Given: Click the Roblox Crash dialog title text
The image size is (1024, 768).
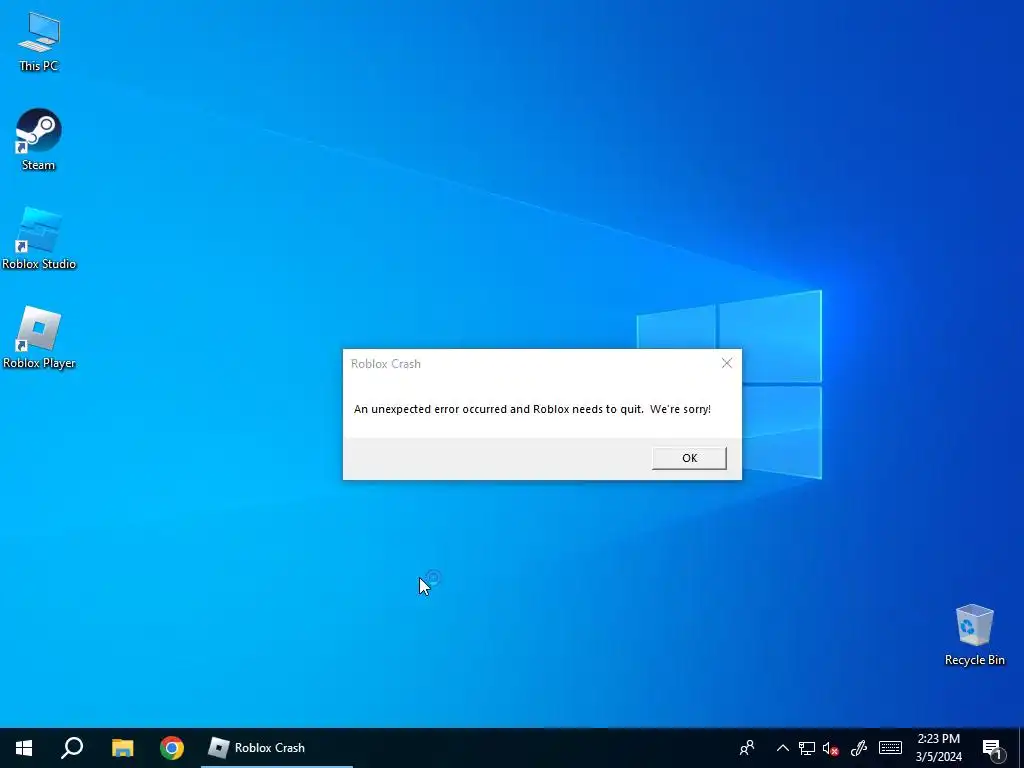Looking at the screenshot, I should click(386, 364).
